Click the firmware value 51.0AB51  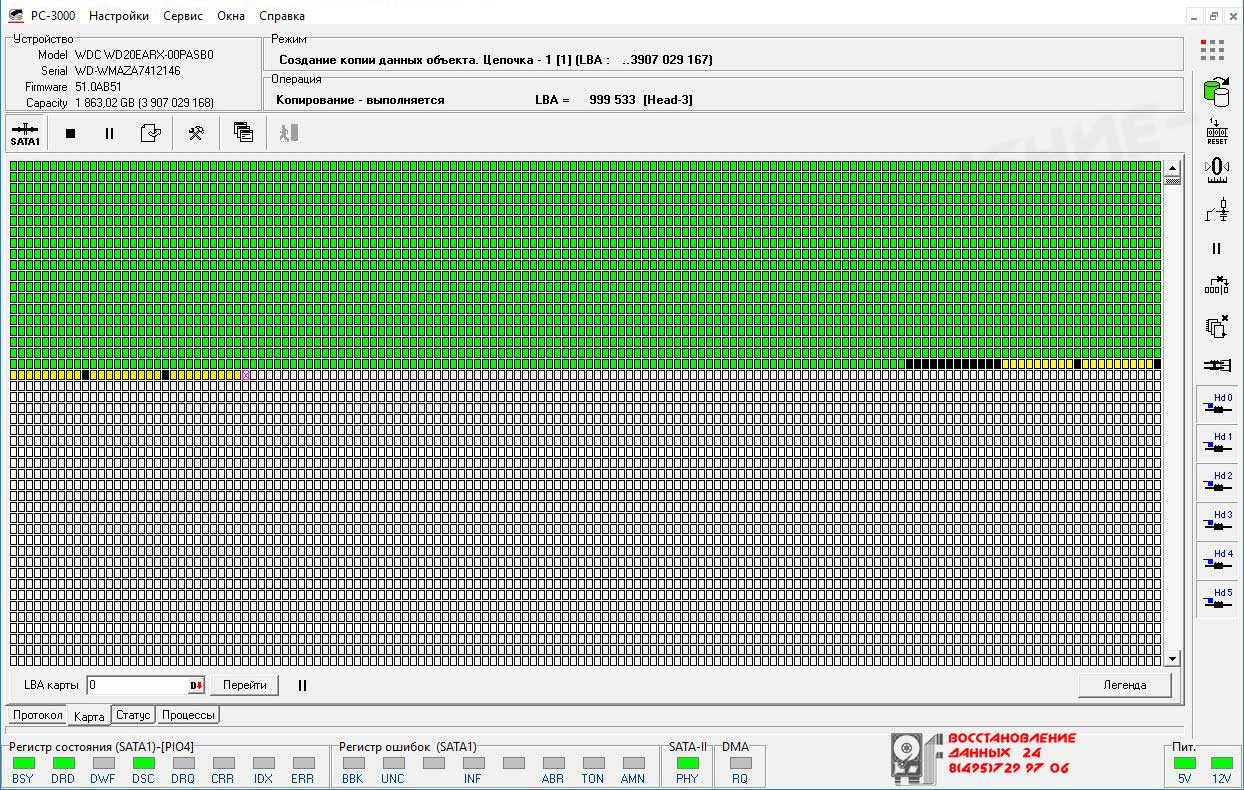pyautogui.click(x=99, y=87)
